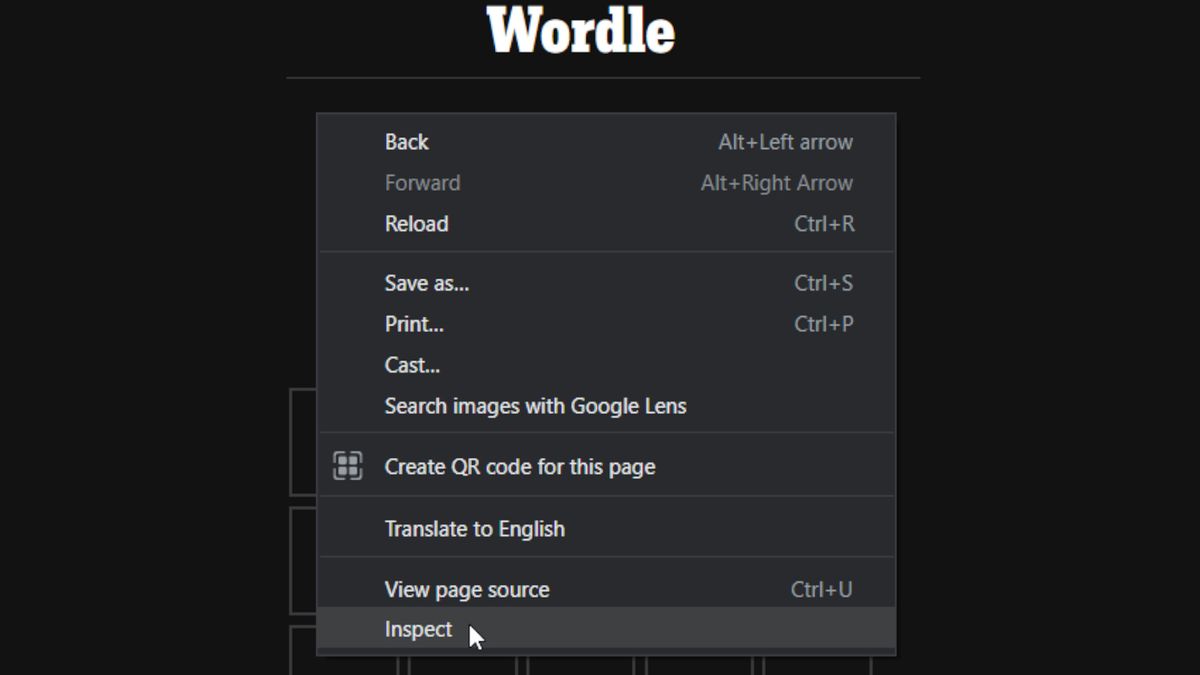The width and height of the screenshot is (1200, 675).
Task: Save the page with Save as
Action: coord(425,283)
